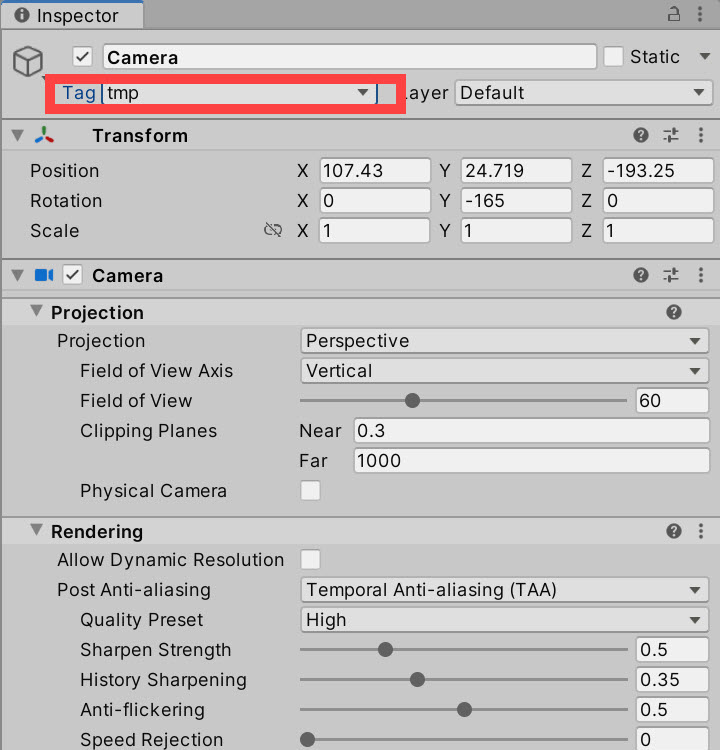Click the Speed Rejection slider handle
The width and height of the screenshot is (720, 750).
307,739
